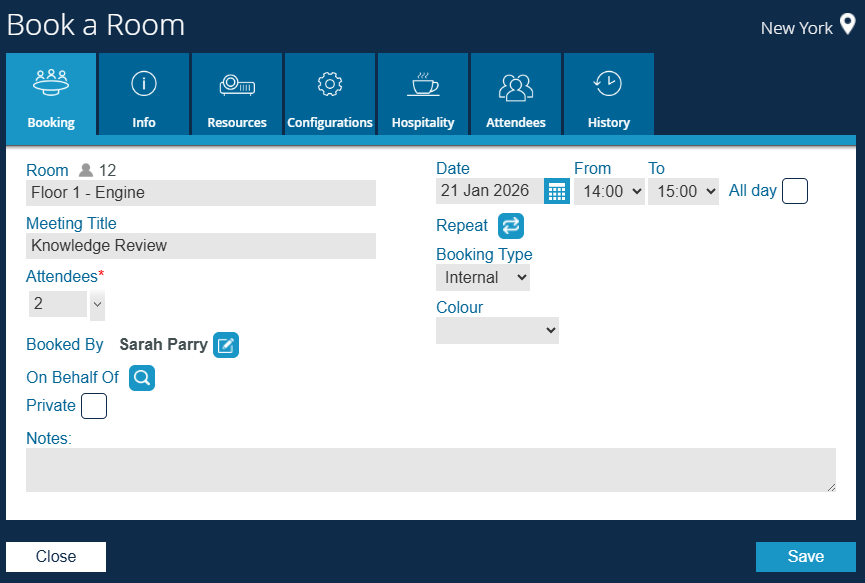
Task: Click the Repeat booking icon
Action: (511, 226)
